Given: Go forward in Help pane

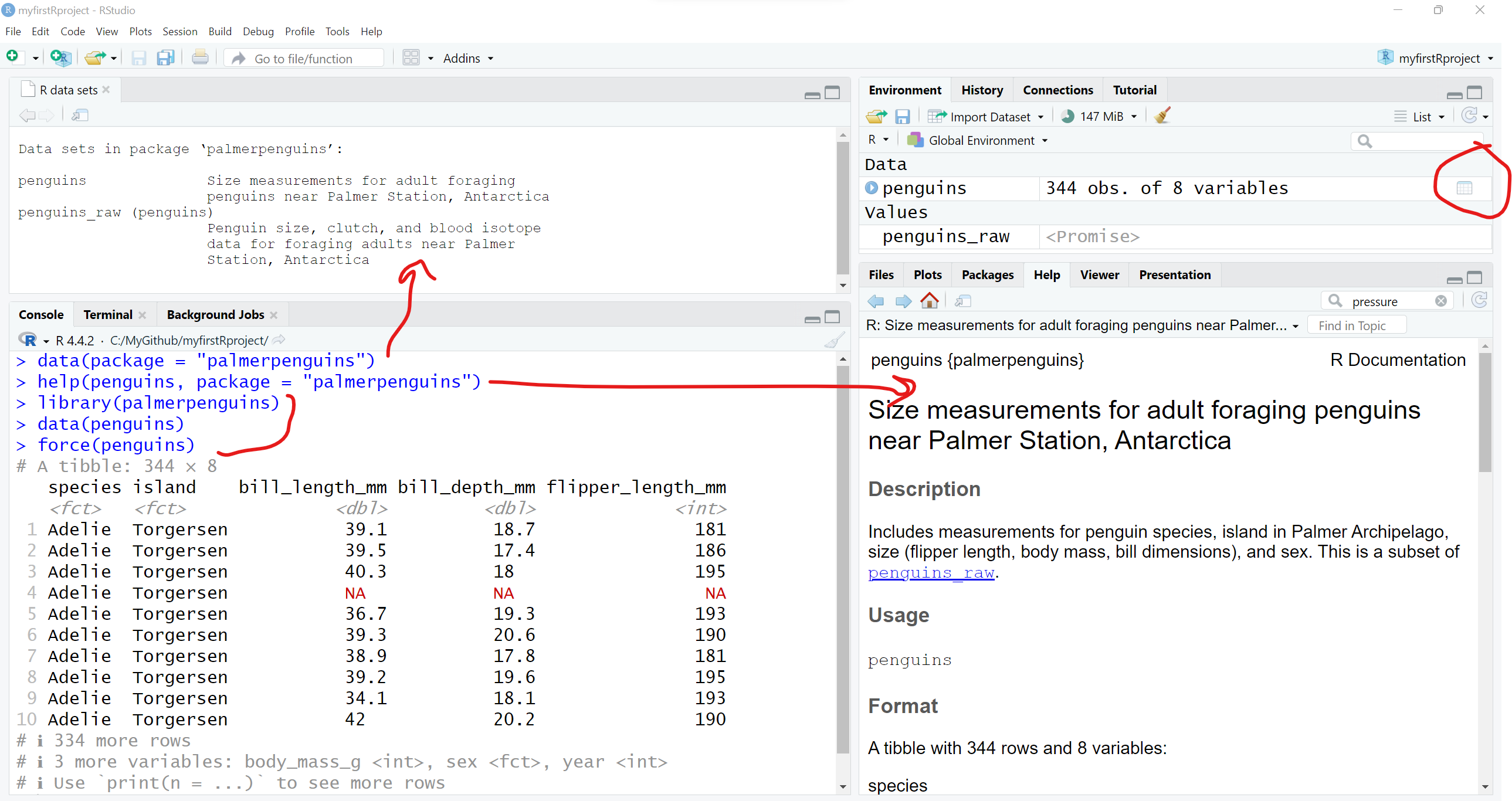Looking at the screenshot, I should 903,301.
